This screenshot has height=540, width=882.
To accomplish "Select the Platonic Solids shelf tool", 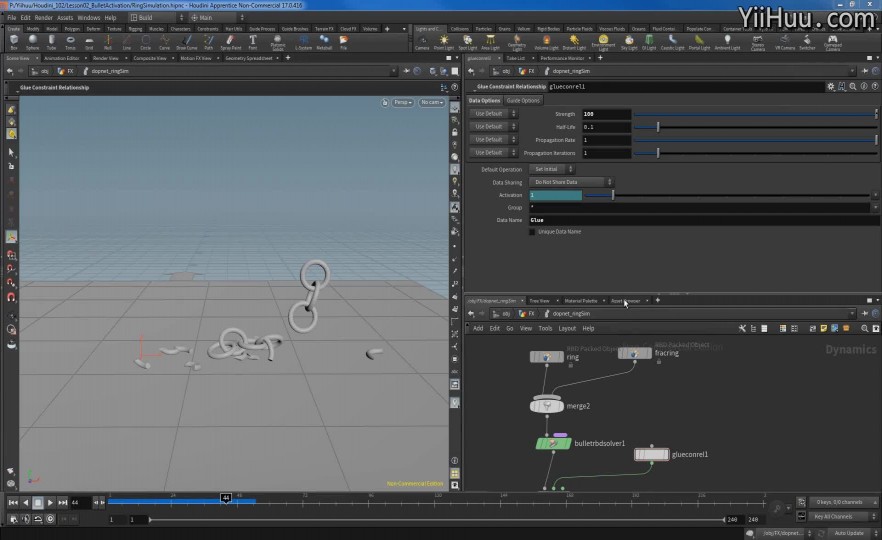I will 277,42.
